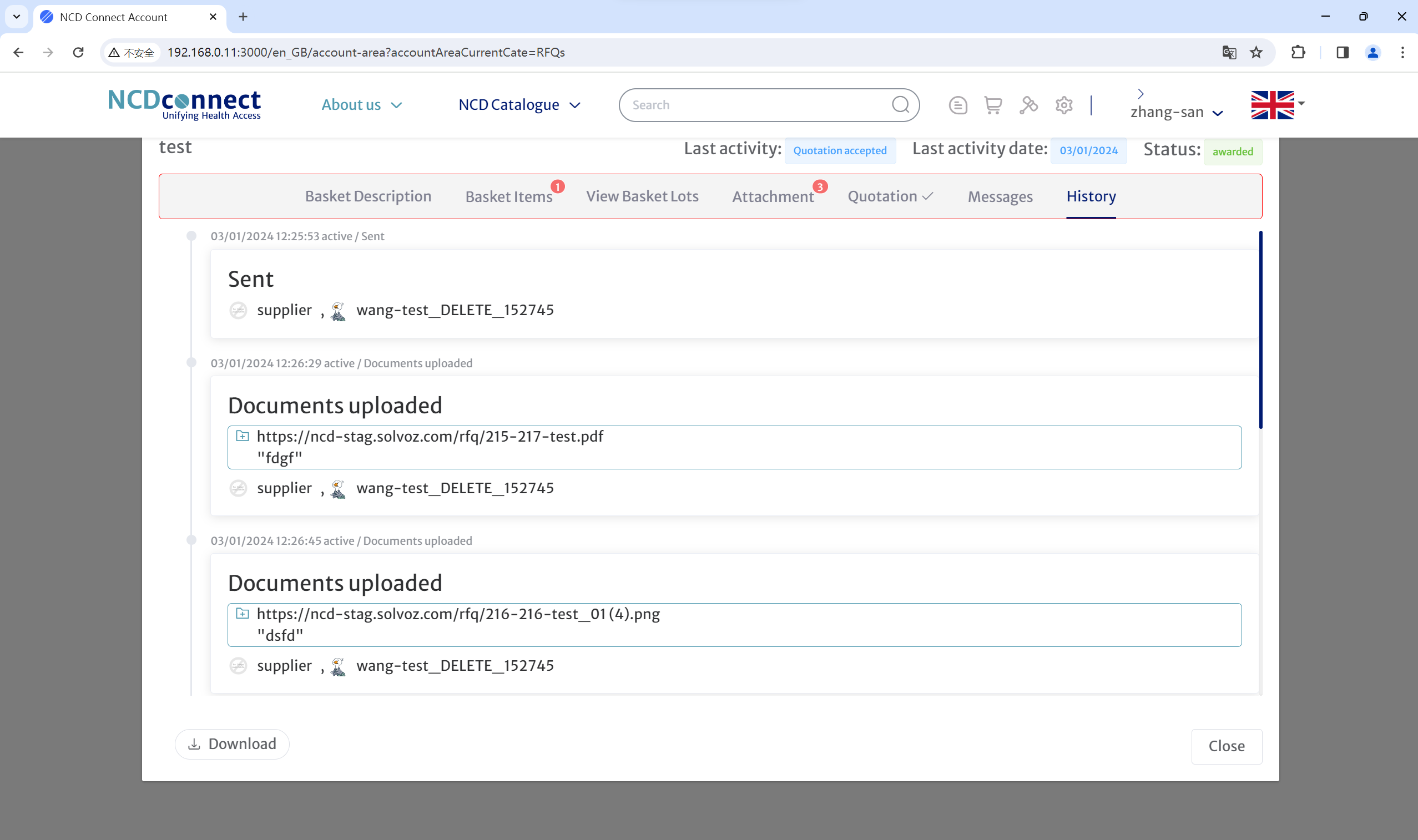This screenshot has height=840, width=1418.
Task: Click the Quotation accepted badge
Action: (840, 150)
